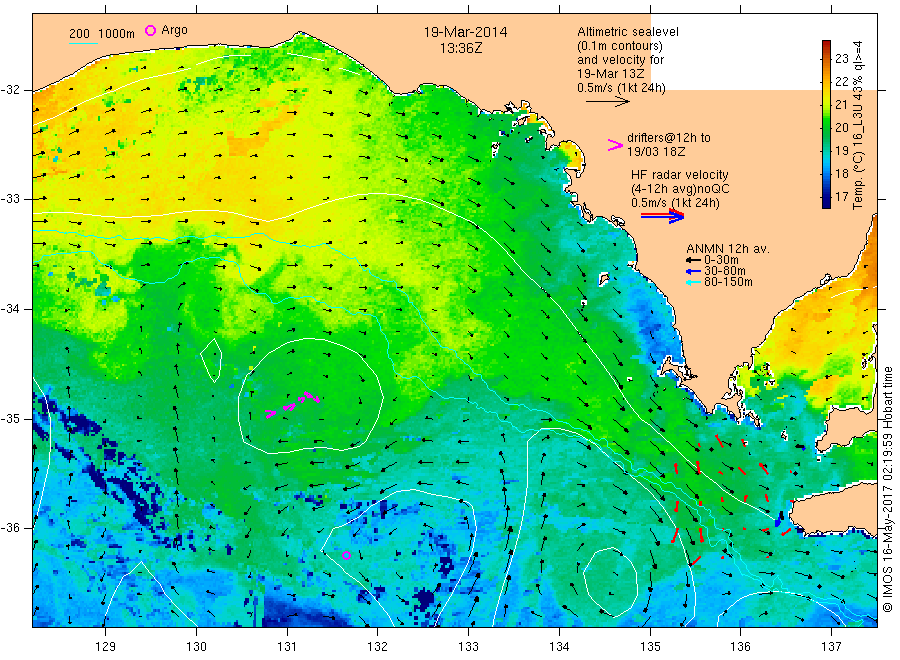This screenshot has width=900, height=660.
Task: Click the red-blue HF radar velocity arrow
Action: click(662, 216)
